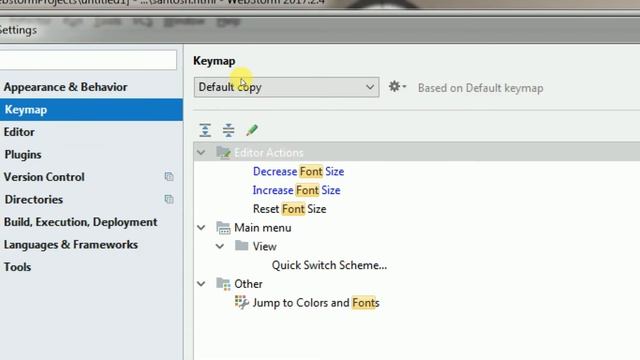Click the Other group folder icon
The width and height of the screenshot is (640, 360).
coord(223,284)
